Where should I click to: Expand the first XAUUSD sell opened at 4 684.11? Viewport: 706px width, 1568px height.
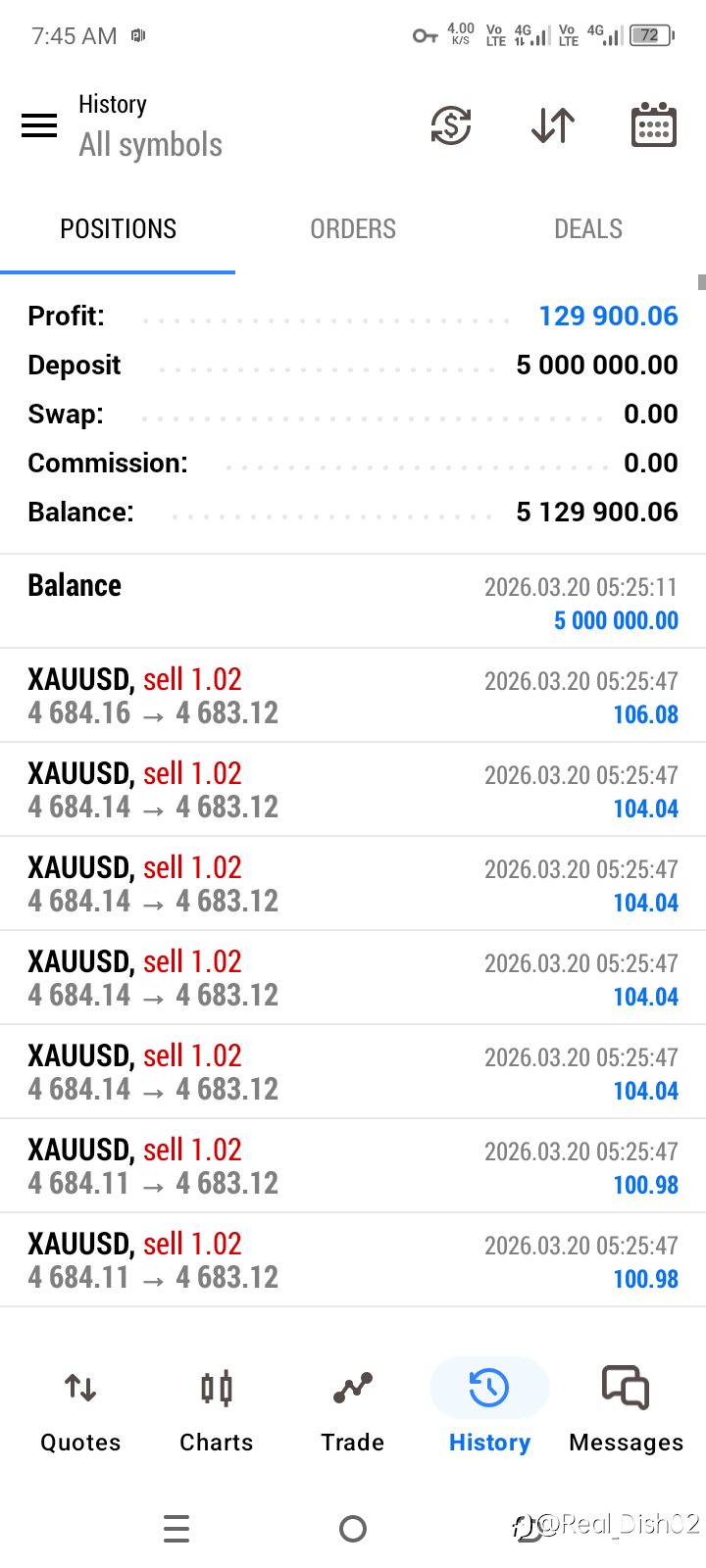[353, 1166]
